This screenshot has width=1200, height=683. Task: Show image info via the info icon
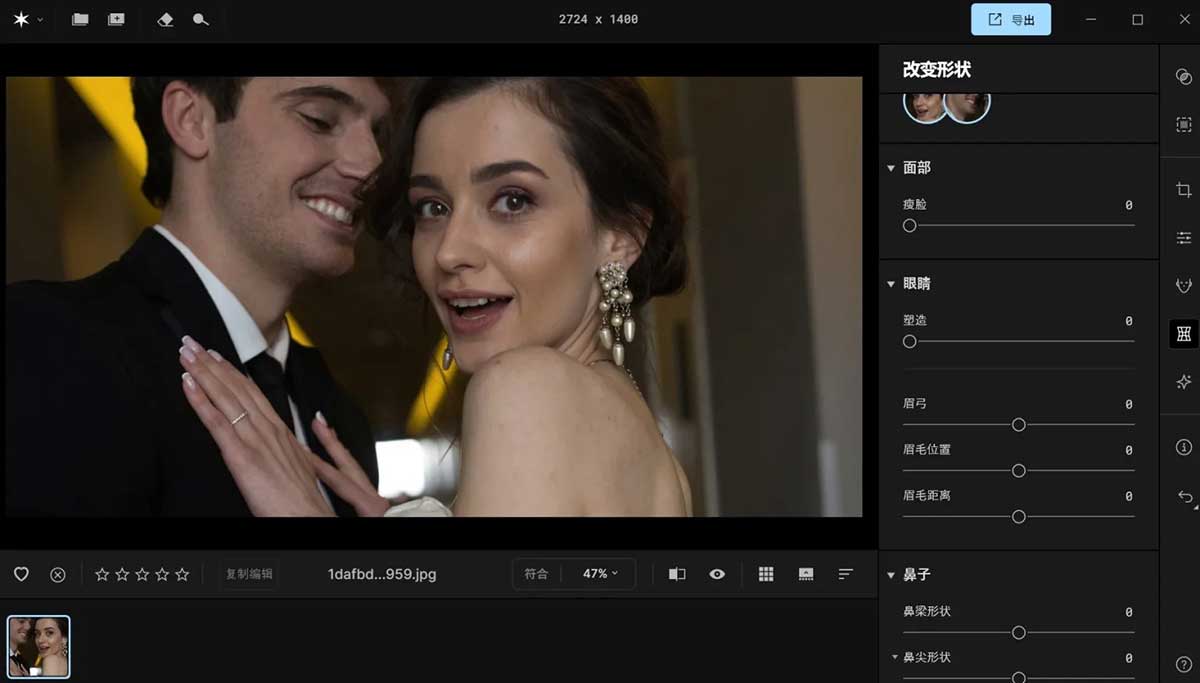1184,447
